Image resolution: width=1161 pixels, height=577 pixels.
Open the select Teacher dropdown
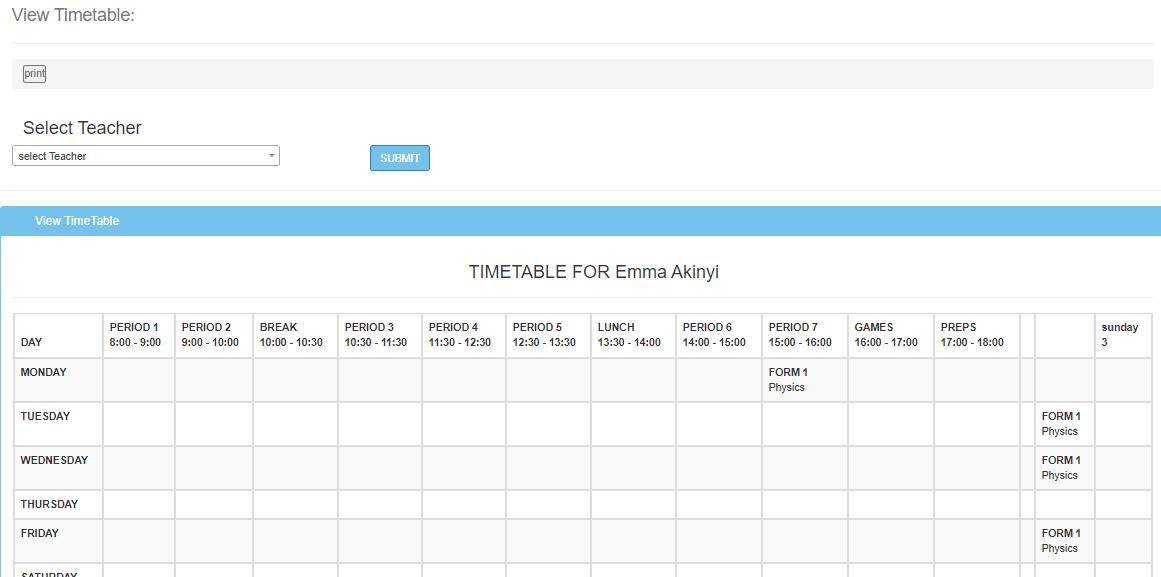[x=145, y=156]
